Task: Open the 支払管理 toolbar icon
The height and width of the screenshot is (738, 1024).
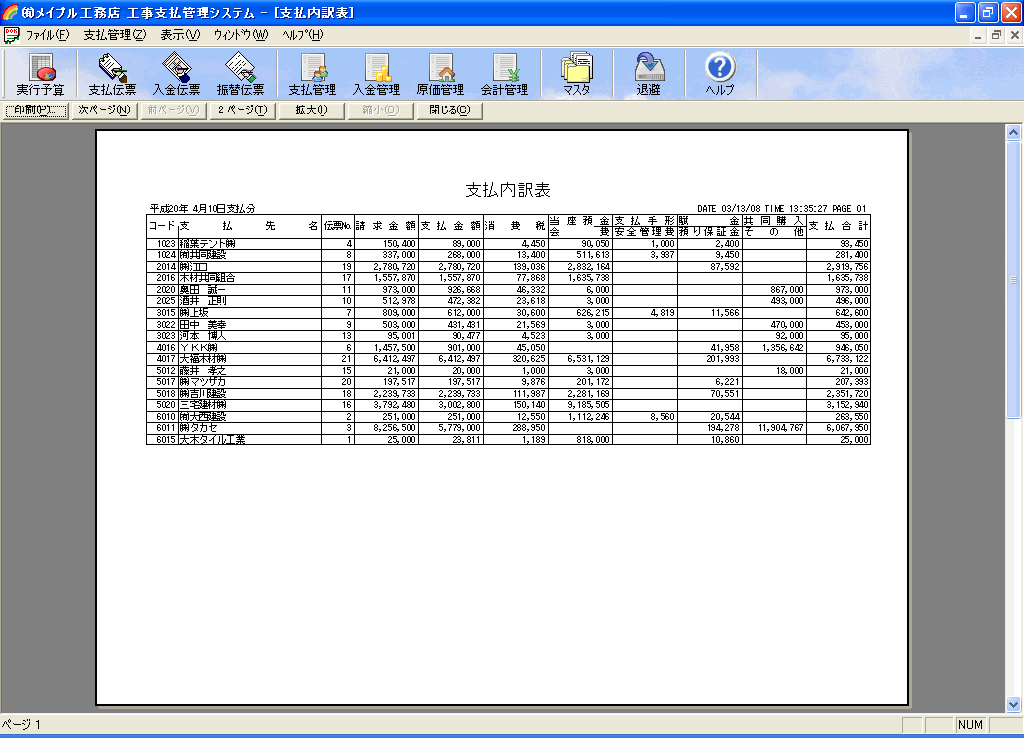Action: (312, 74)
